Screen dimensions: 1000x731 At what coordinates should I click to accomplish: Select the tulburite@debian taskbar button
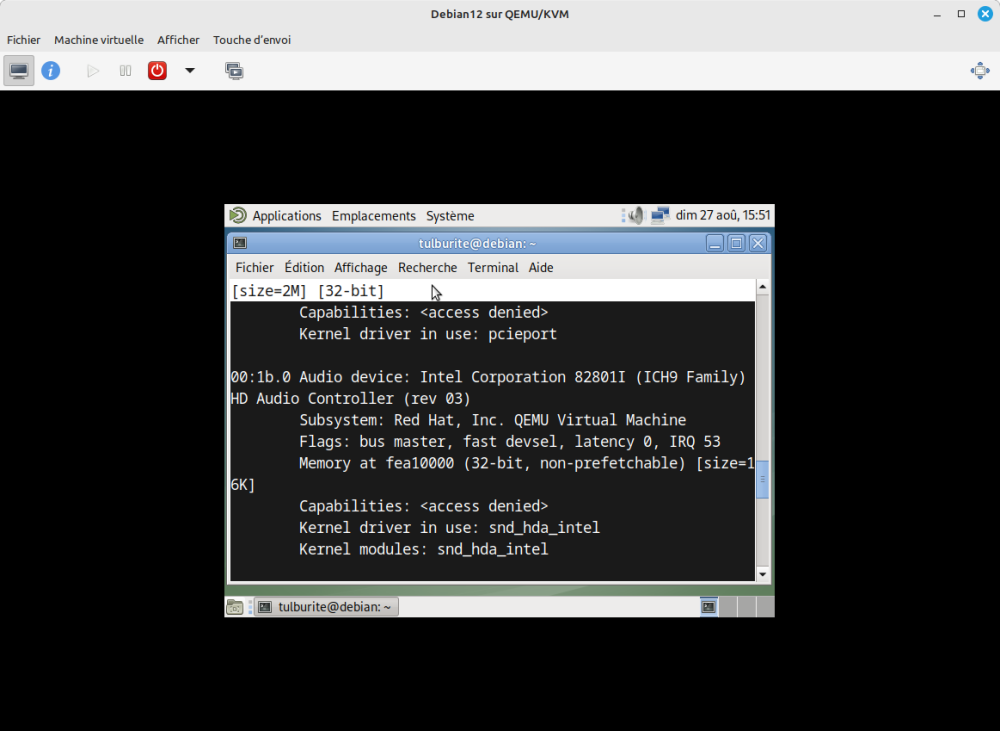(327, 607)
